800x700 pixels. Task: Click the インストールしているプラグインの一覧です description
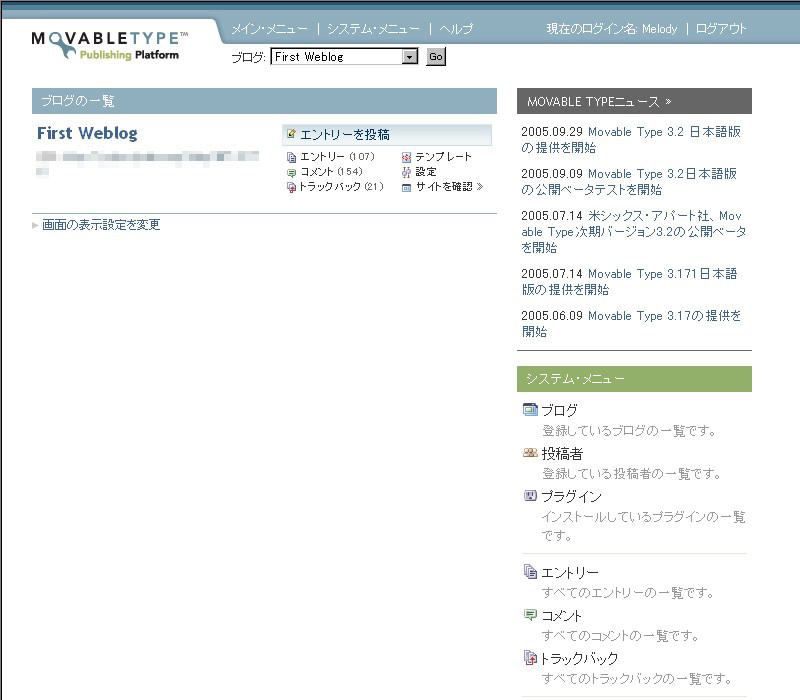coord(643,526)
